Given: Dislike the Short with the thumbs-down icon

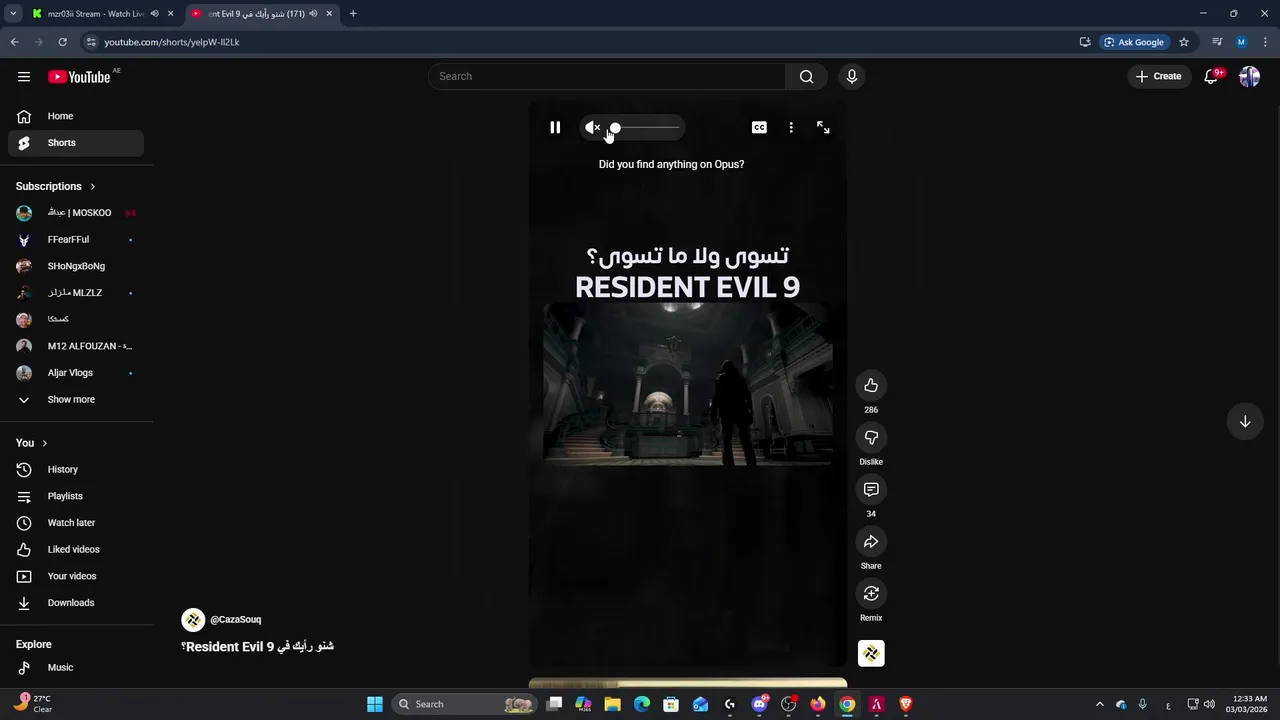Looking at the screenshot, I should tap(871, 437).
